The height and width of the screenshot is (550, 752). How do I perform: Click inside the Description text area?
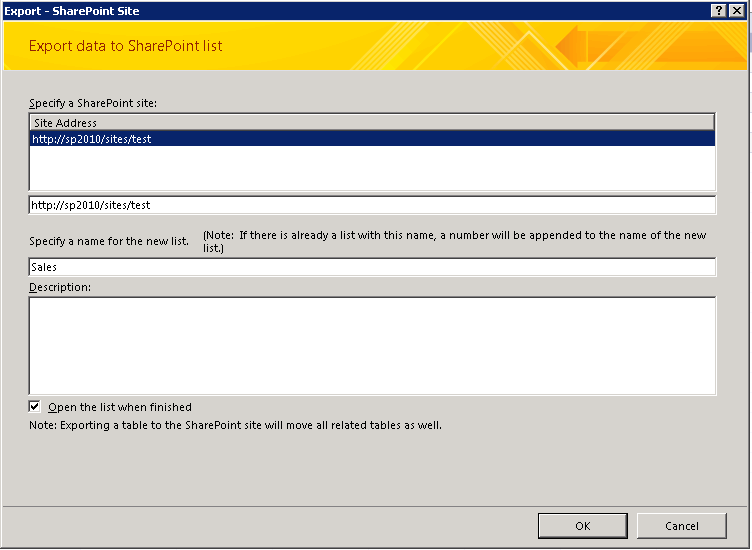372,346
